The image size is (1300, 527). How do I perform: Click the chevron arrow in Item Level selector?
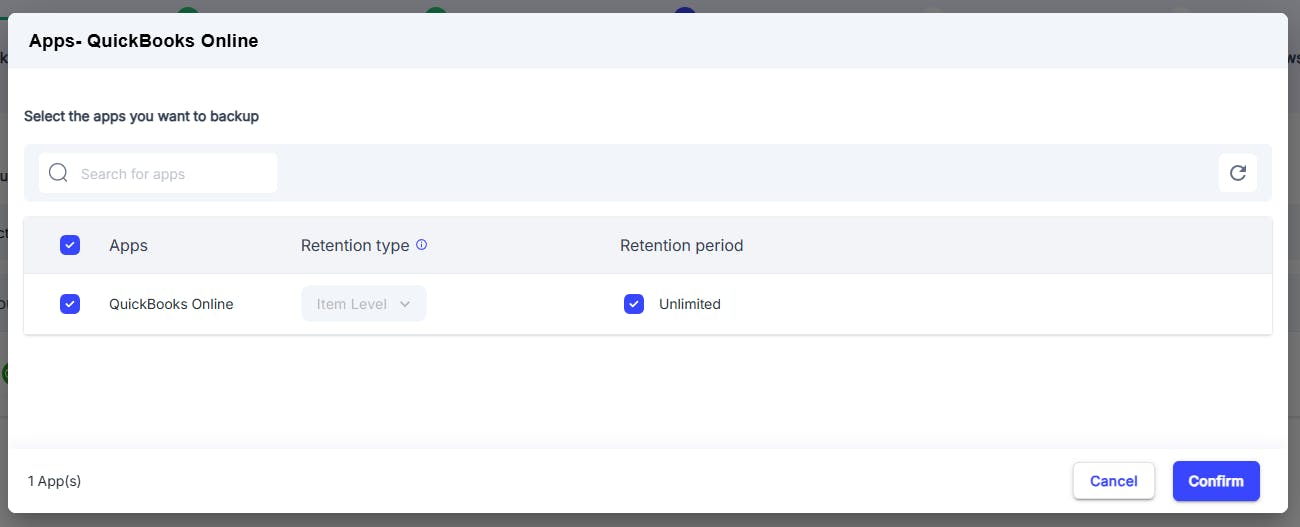click(x=405, y=304)
